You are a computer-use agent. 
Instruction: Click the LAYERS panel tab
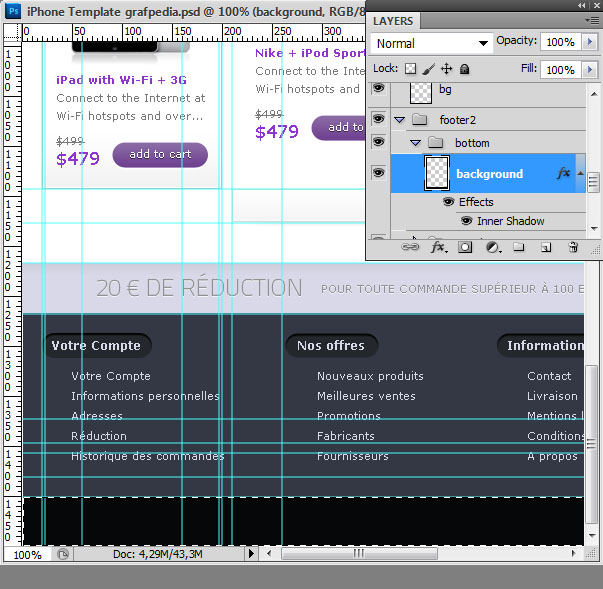(393, 21)
